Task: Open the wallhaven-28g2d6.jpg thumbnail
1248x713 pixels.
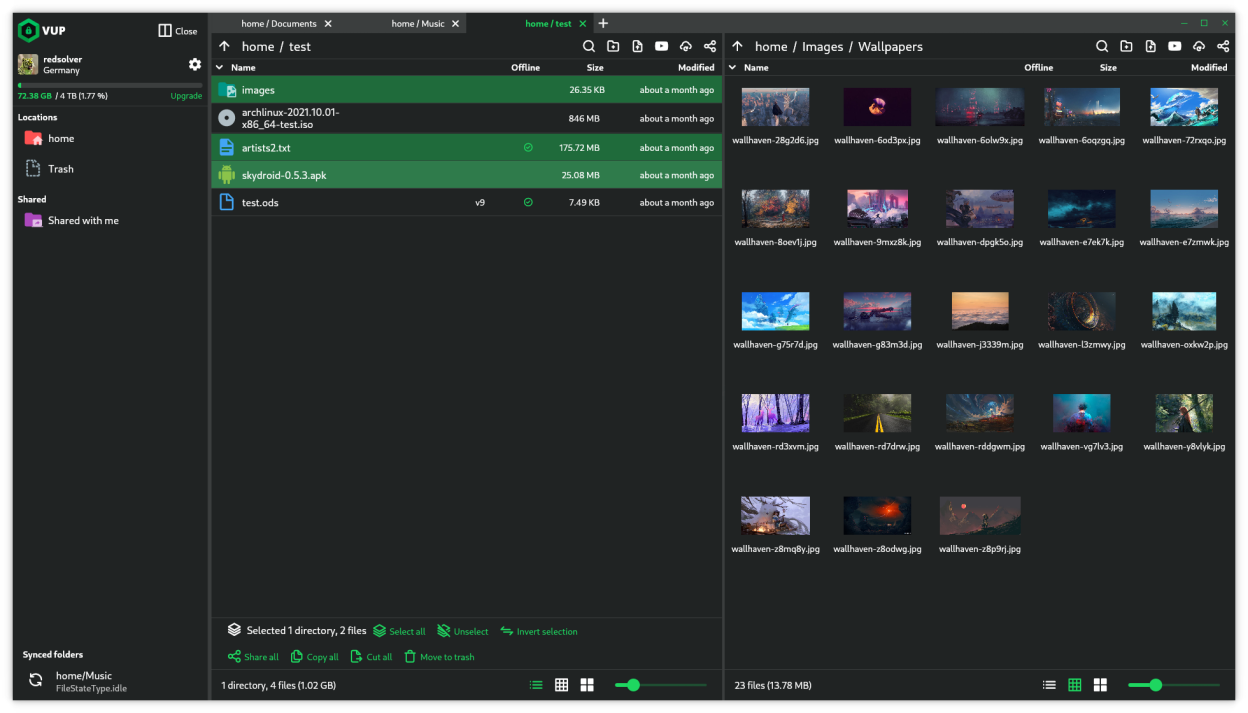Action: 775,107
